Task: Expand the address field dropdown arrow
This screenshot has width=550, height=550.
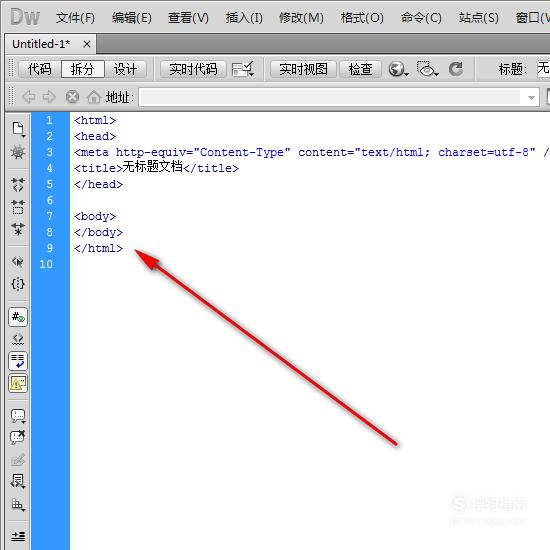Action: [x=531, y=98]
